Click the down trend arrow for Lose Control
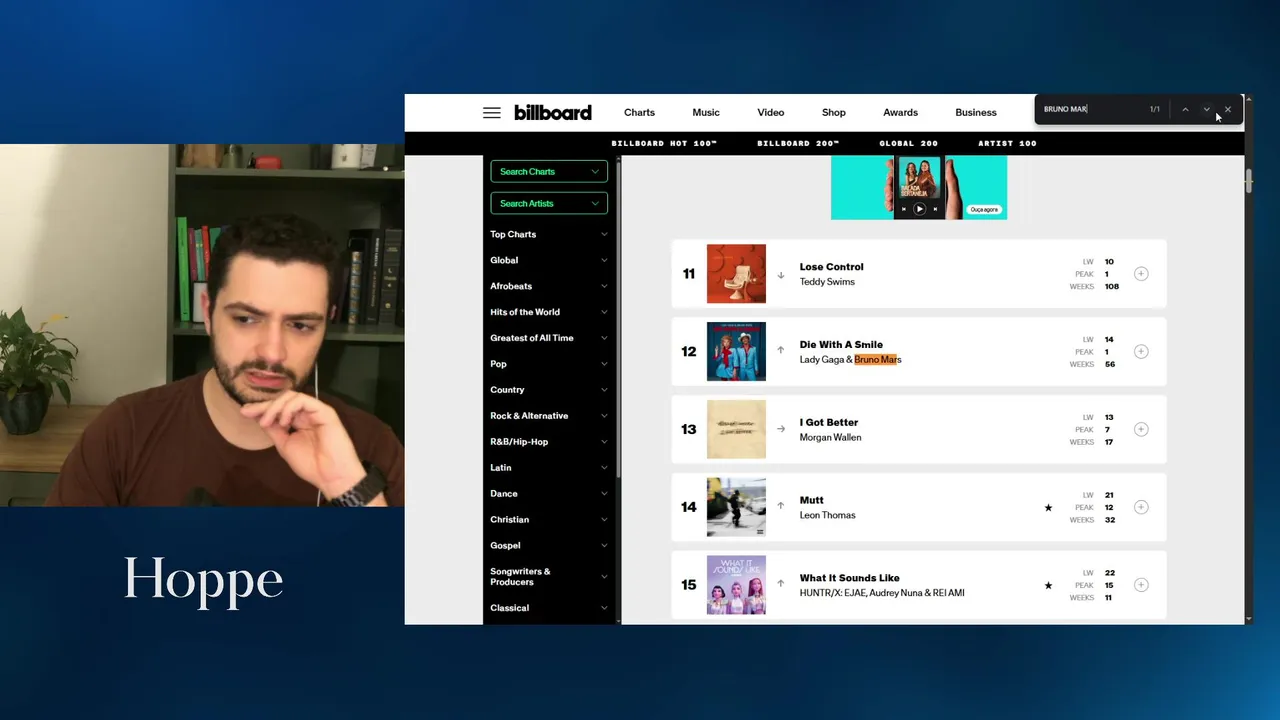 pyautogui.click(x=781, y=275)
